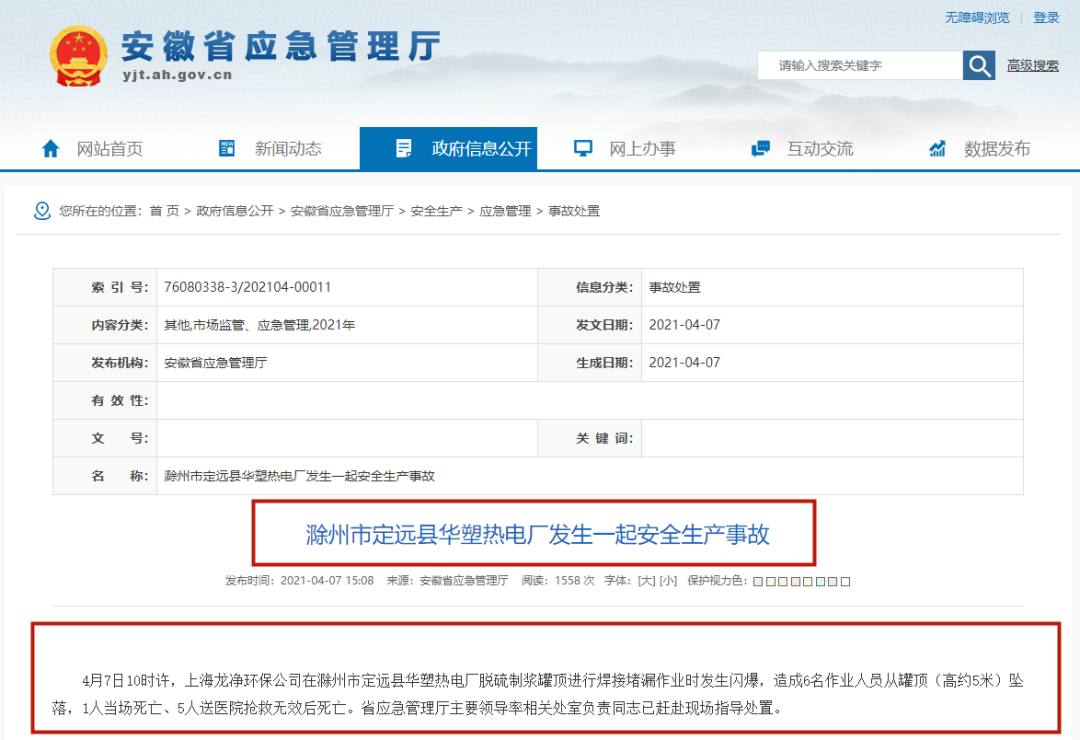Image resolution: width=1080 pixels, height=740 pixels.
Task: Click the chart icon beside 数据发布
Action: (x=938, y=149)
